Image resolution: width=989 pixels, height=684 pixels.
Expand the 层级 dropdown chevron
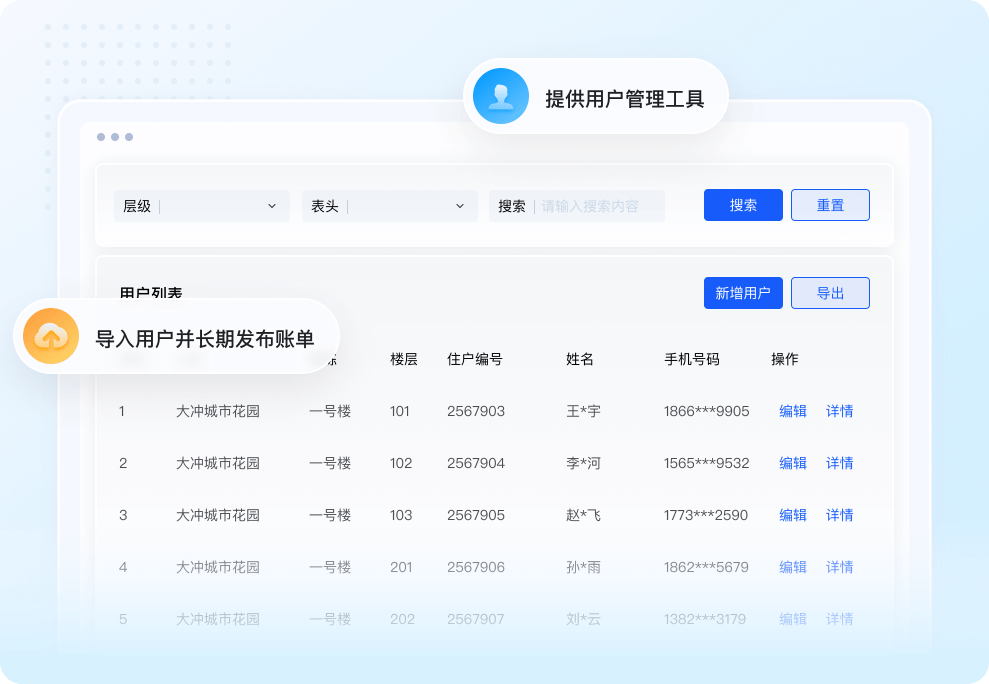click(271, 206)
